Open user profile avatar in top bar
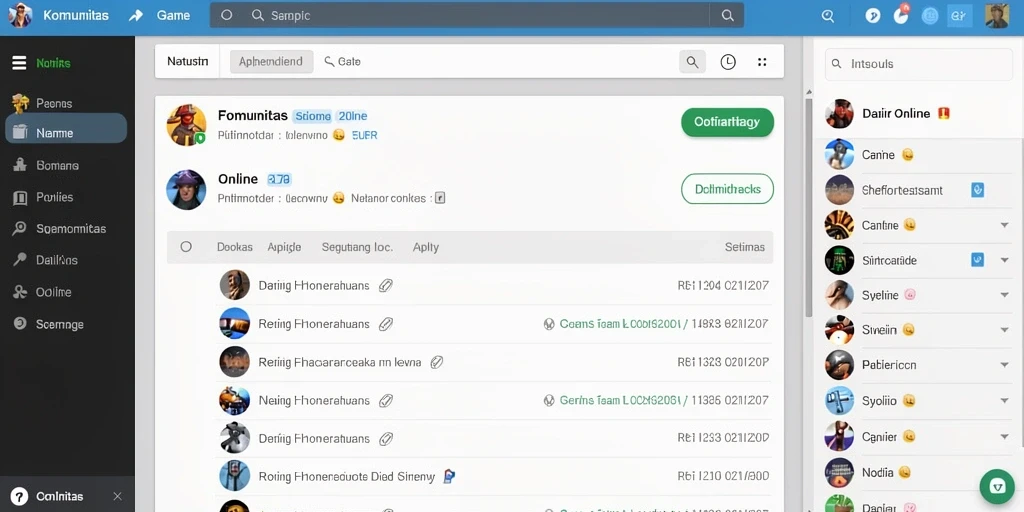1024x512 pixels. tap(997, 16)
